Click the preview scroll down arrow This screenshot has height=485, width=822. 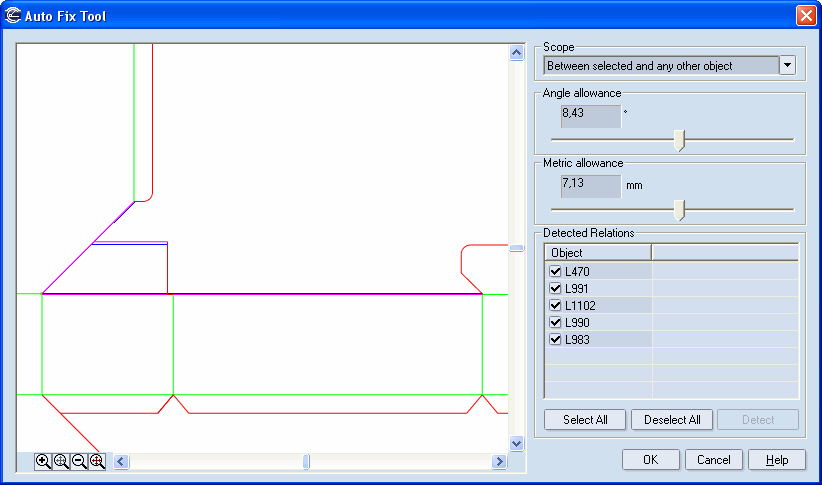coord(517,443)
